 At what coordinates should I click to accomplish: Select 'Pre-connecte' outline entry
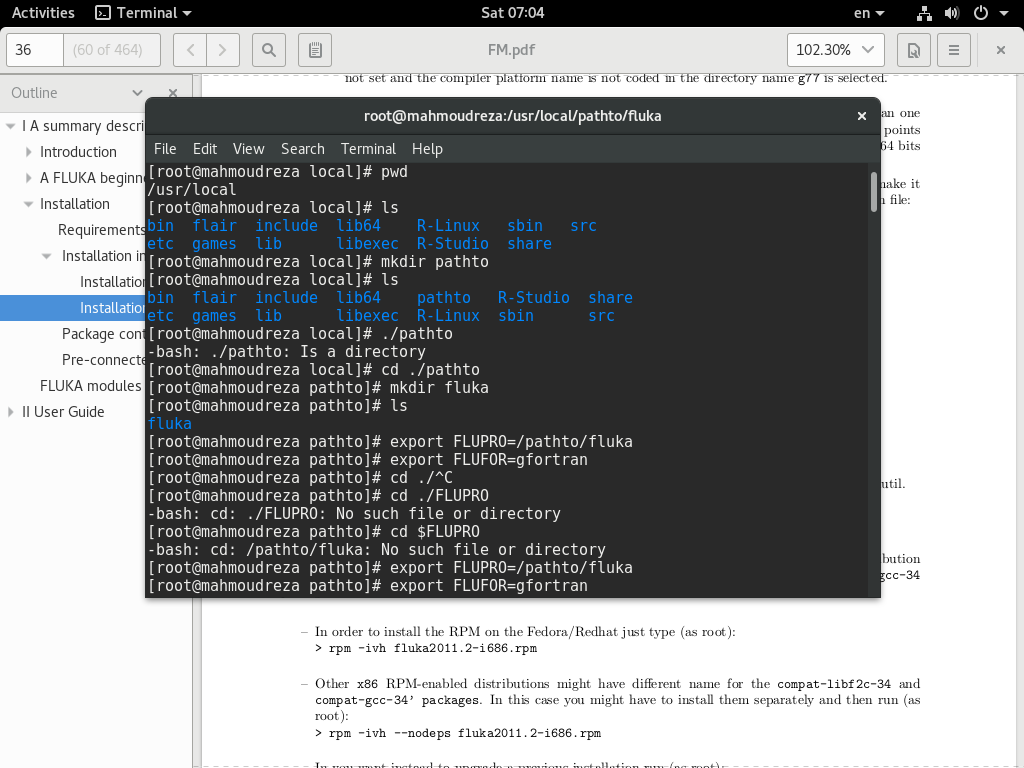pyautogui.click(x=103, y=360)
